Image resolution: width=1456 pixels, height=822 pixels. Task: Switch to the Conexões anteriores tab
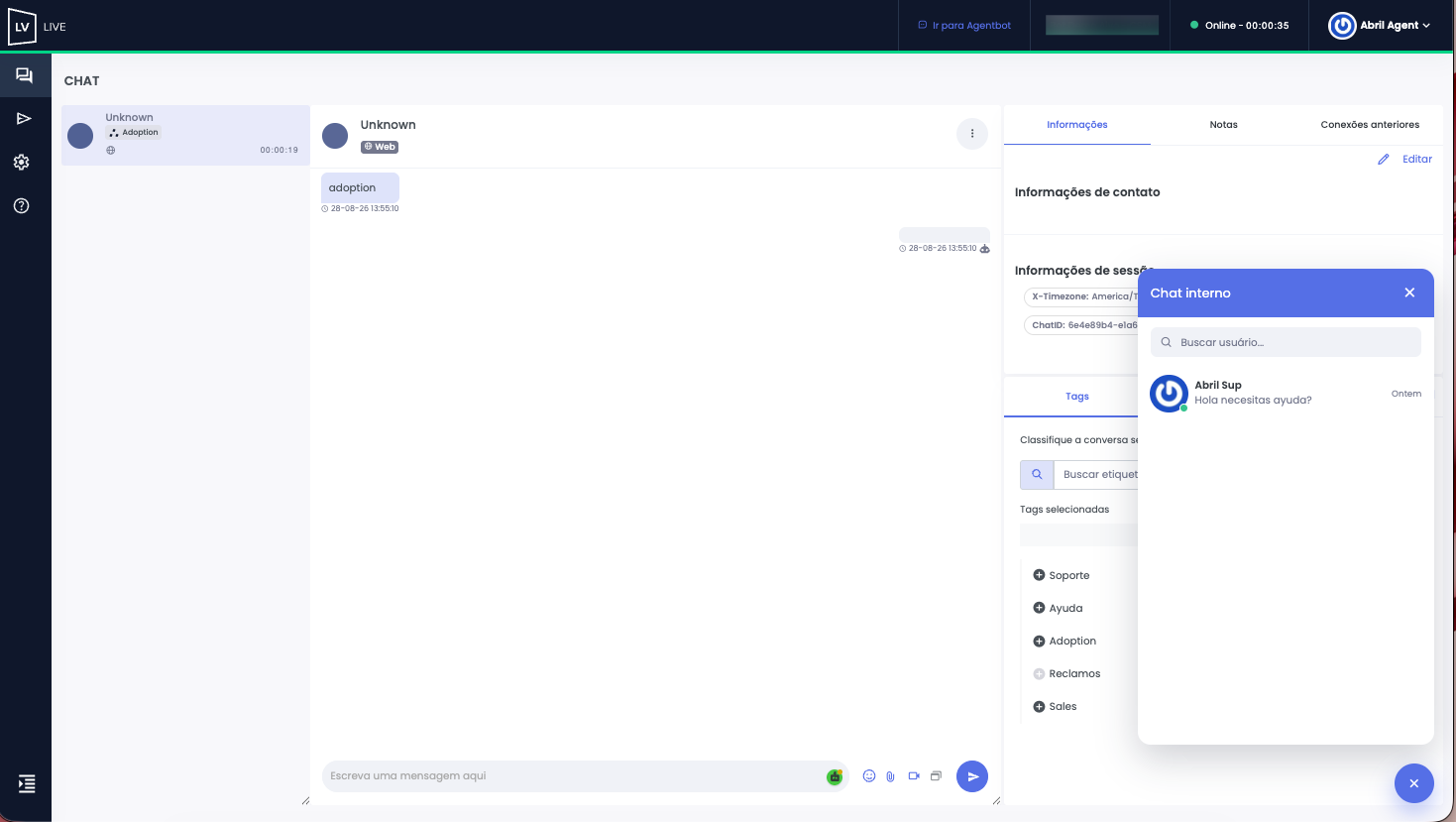[x=1370, y=125]
